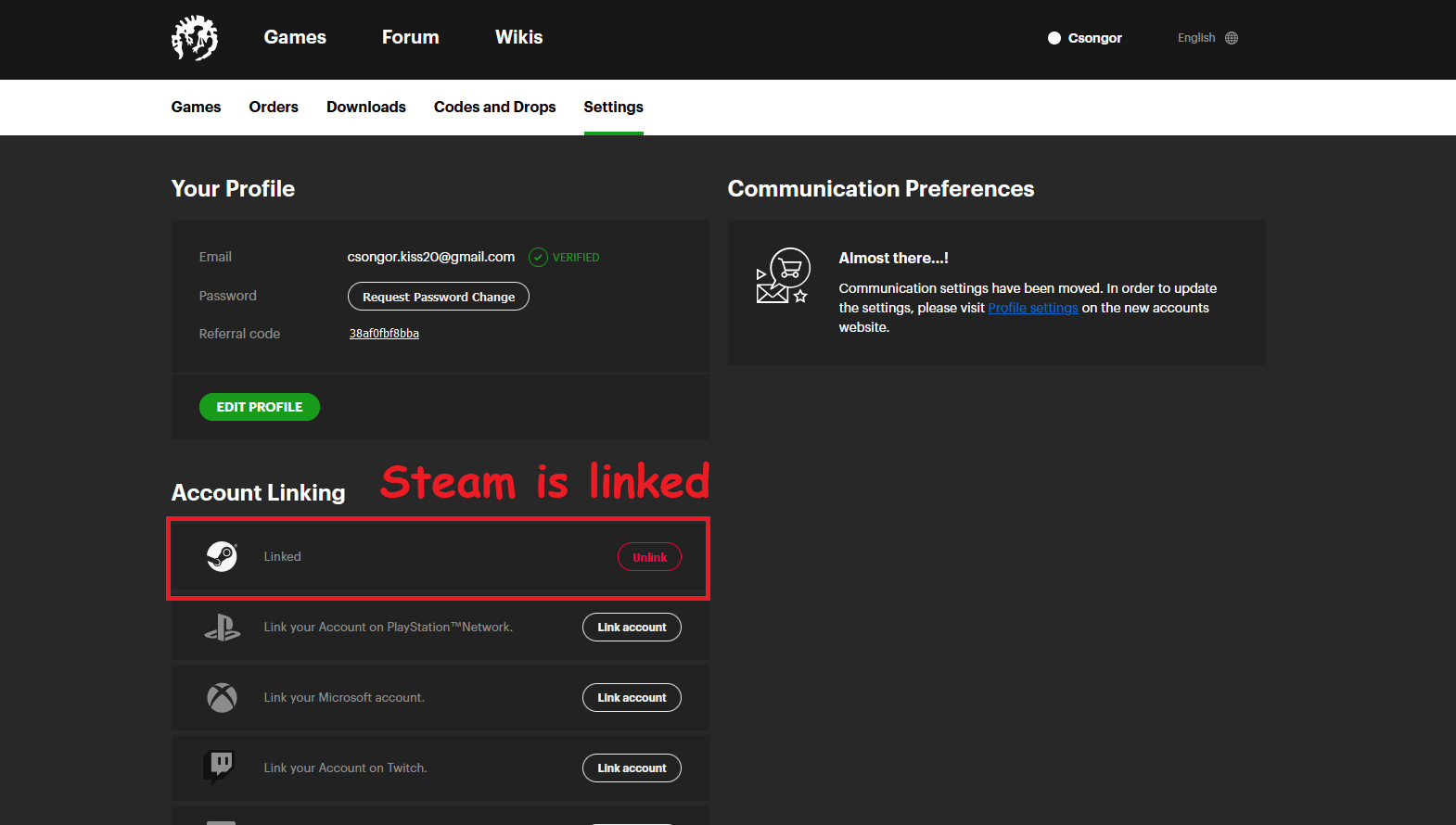Click 'Link your Account on Twitch.' text
Image resolution: width=1456 pixels, height=825 pixels.
click(x=345, y=768)
